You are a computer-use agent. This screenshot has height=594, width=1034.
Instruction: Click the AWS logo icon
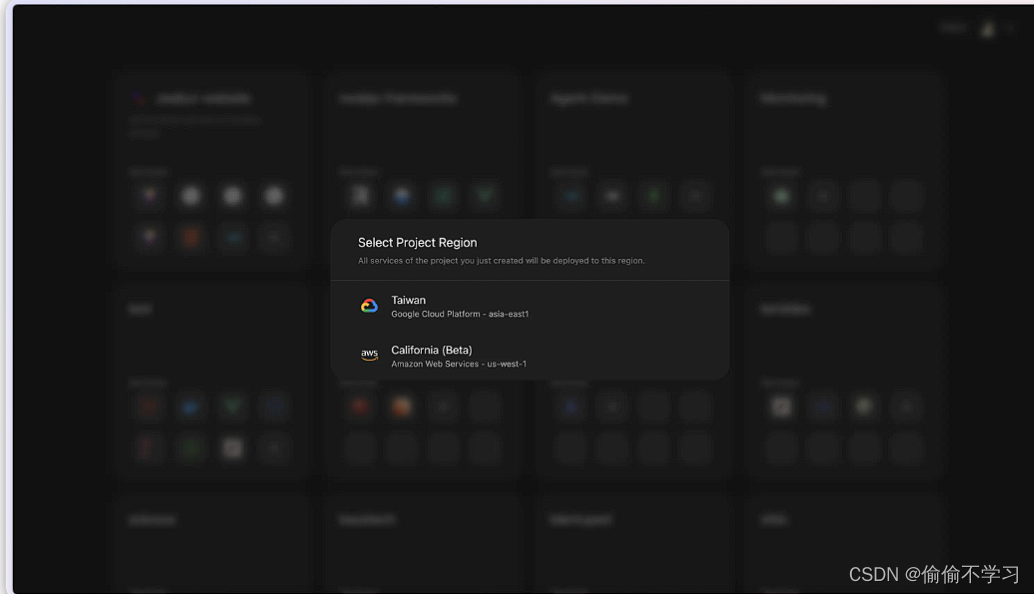pos(369,355)
